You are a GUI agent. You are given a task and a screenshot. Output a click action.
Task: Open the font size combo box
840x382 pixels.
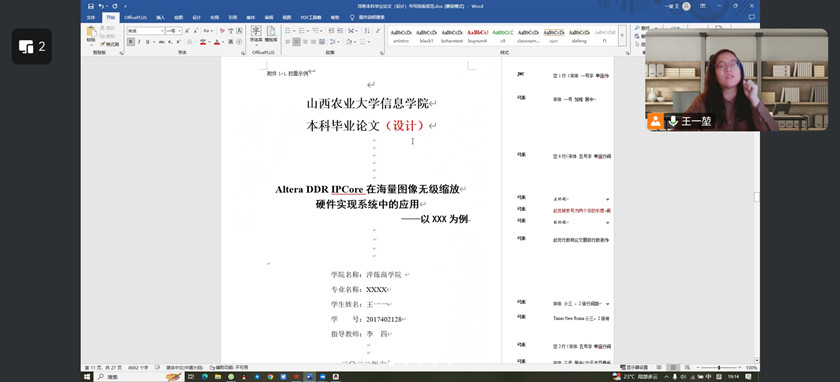[x=174, y=31]
